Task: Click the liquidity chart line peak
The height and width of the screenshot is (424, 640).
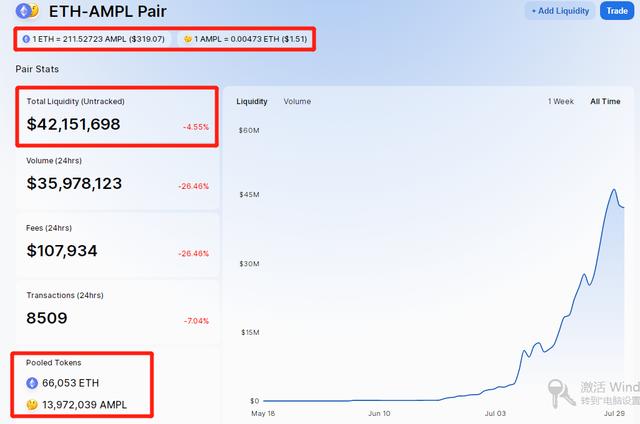Action: (613, 190)
